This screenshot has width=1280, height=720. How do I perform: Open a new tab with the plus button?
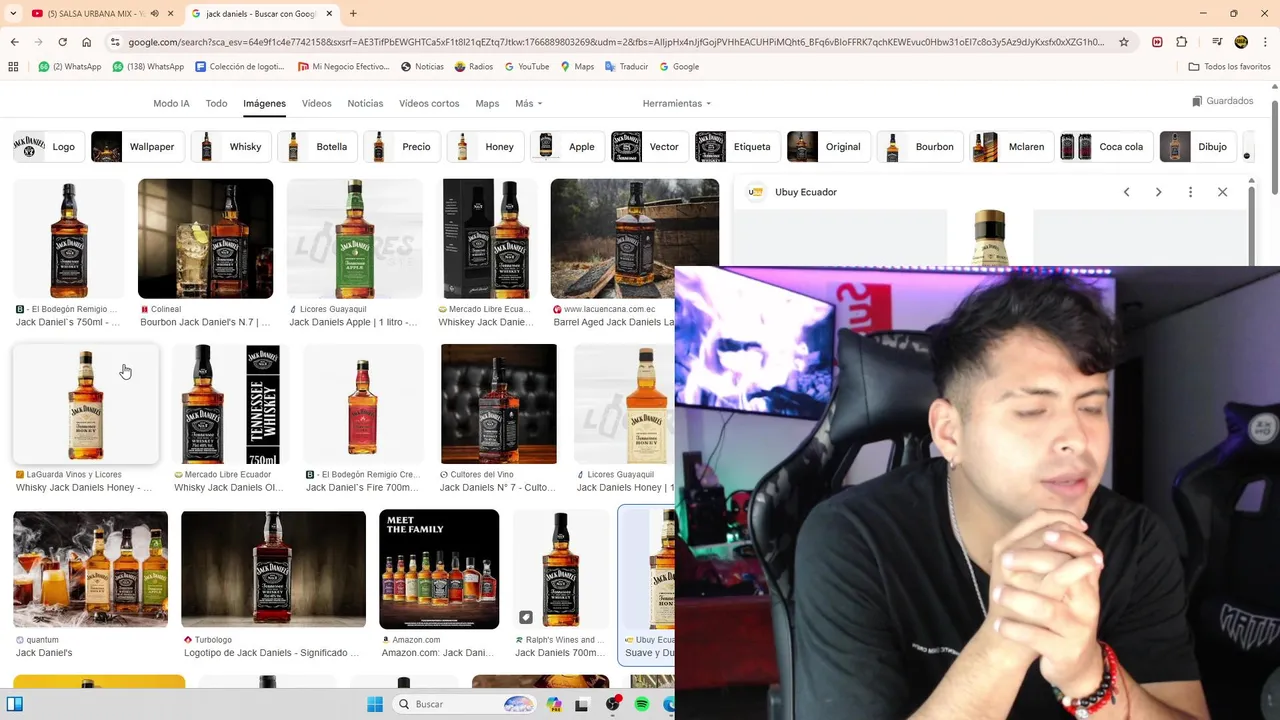coord(353,14)
